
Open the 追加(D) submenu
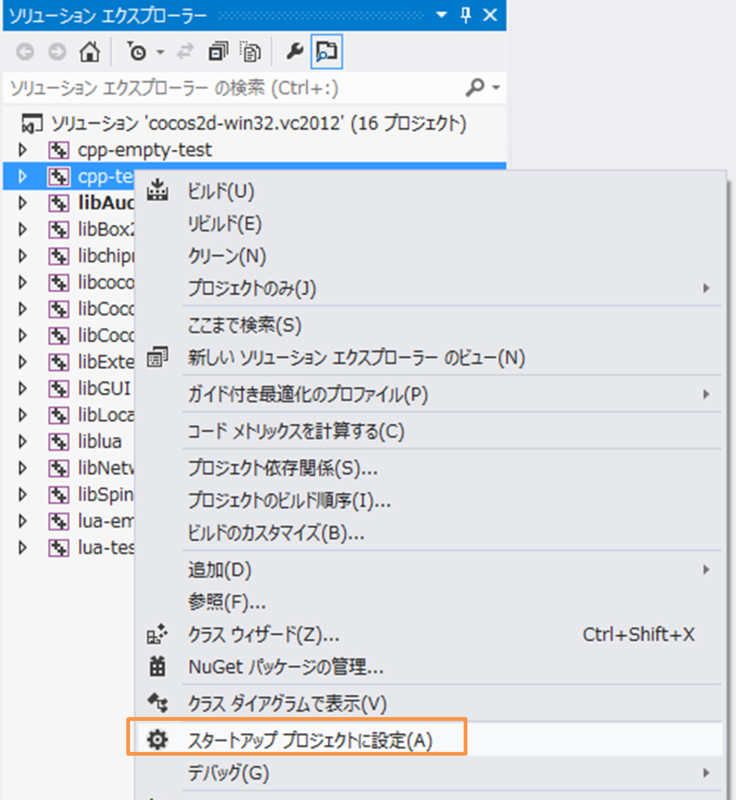click(x=429, y=570)
